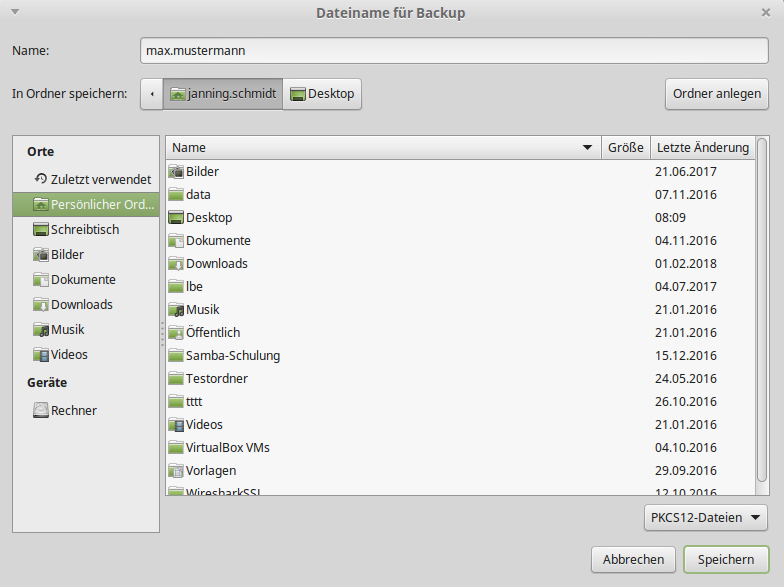Select the Samba-Schulung folder row
Viewport: 784px width, 587px height.
tap(400, 356)
